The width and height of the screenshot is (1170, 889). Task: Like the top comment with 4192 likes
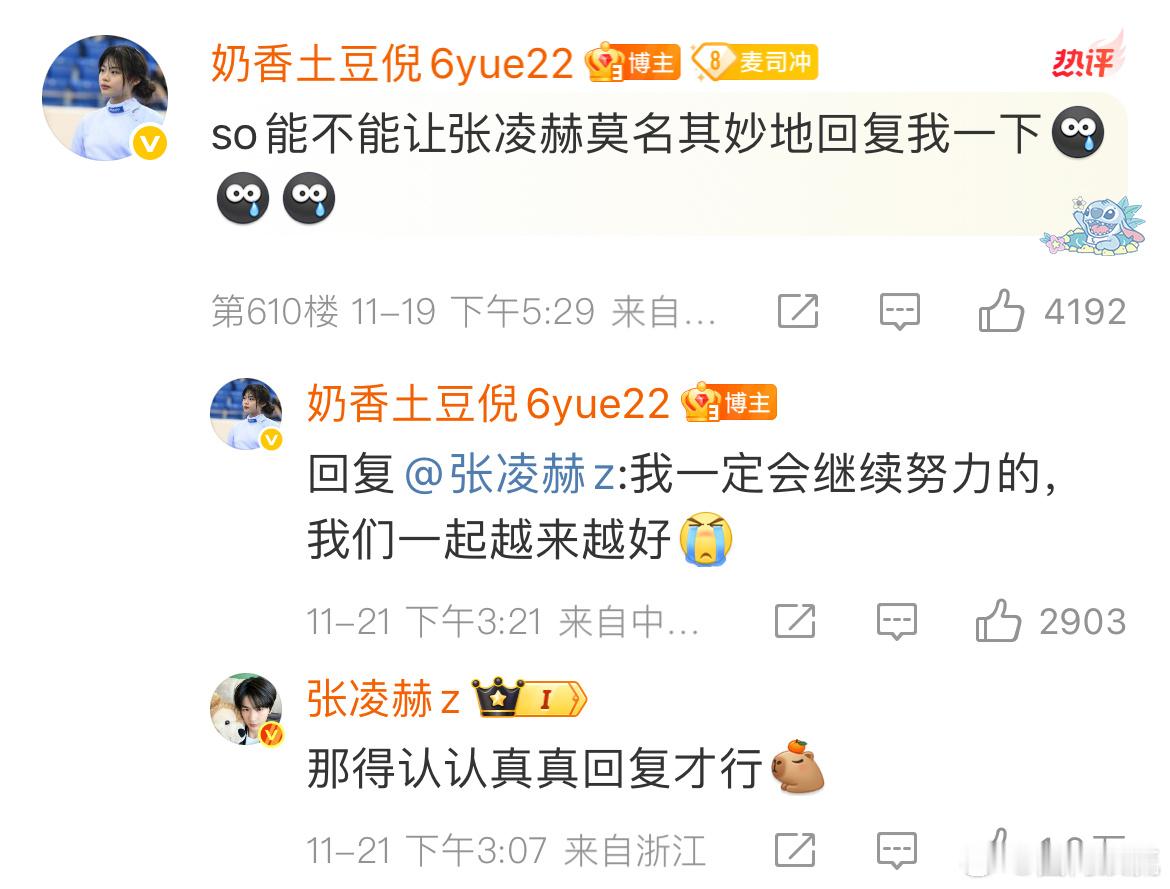(1001, 311)
